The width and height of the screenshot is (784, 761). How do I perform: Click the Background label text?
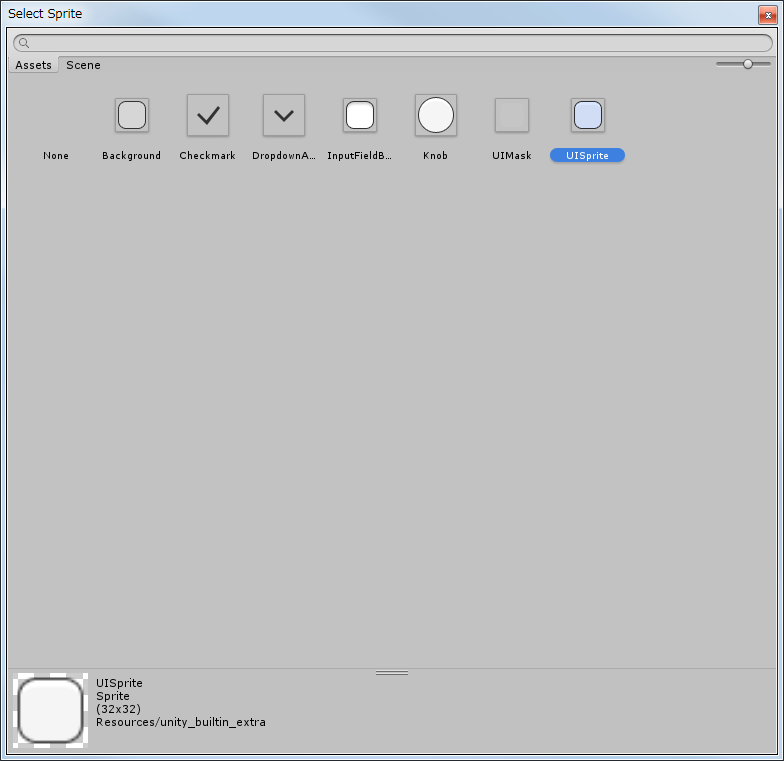(x=132, y=156)
